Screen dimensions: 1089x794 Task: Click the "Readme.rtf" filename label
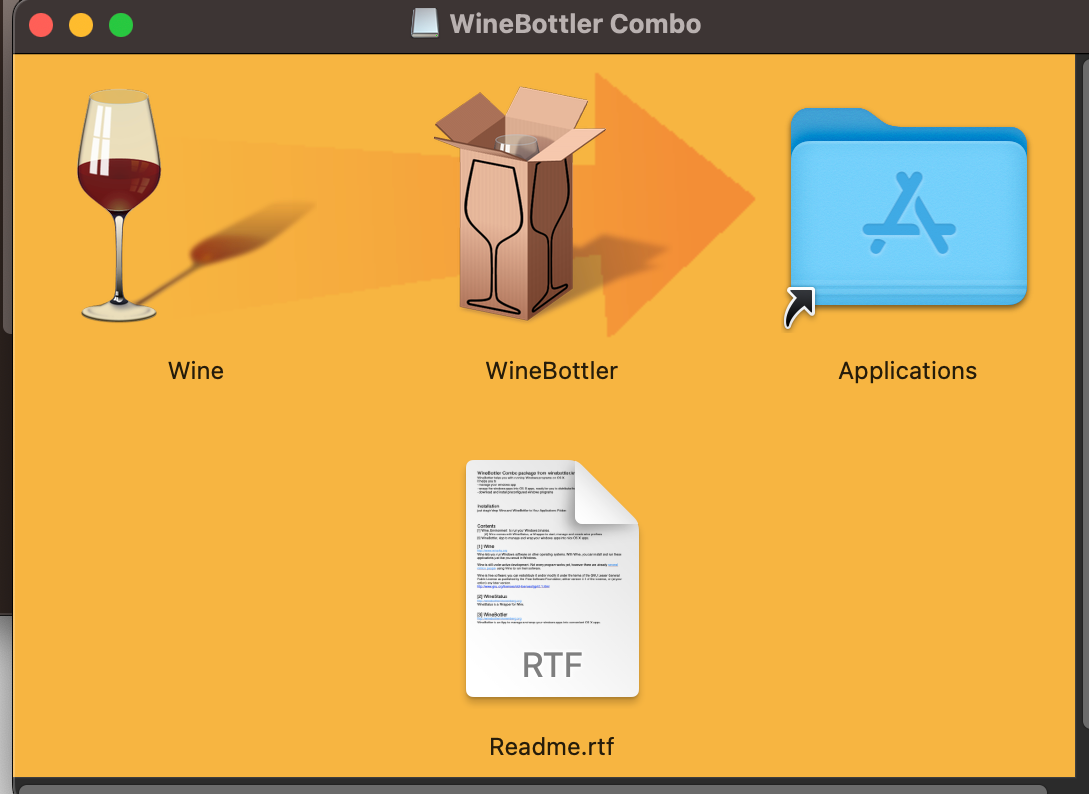coord(551,747)
